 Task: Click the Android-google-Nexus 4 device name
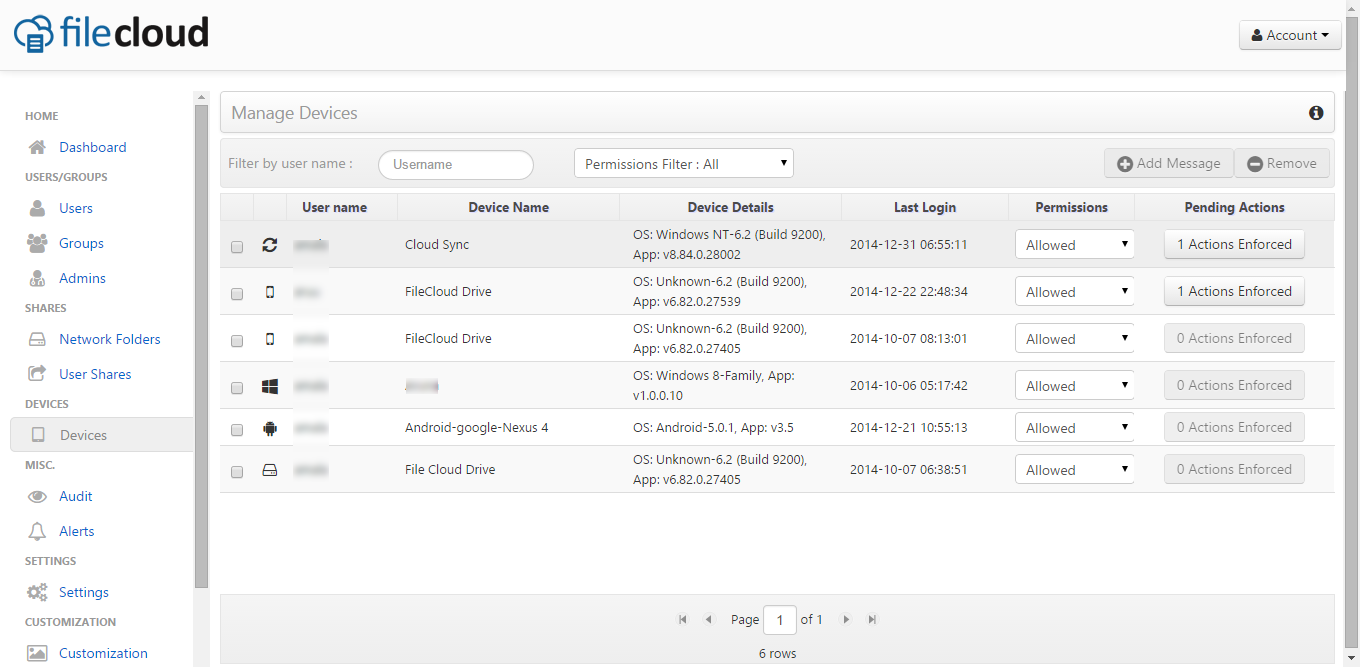pyautogui.click(x=476, y=428)
